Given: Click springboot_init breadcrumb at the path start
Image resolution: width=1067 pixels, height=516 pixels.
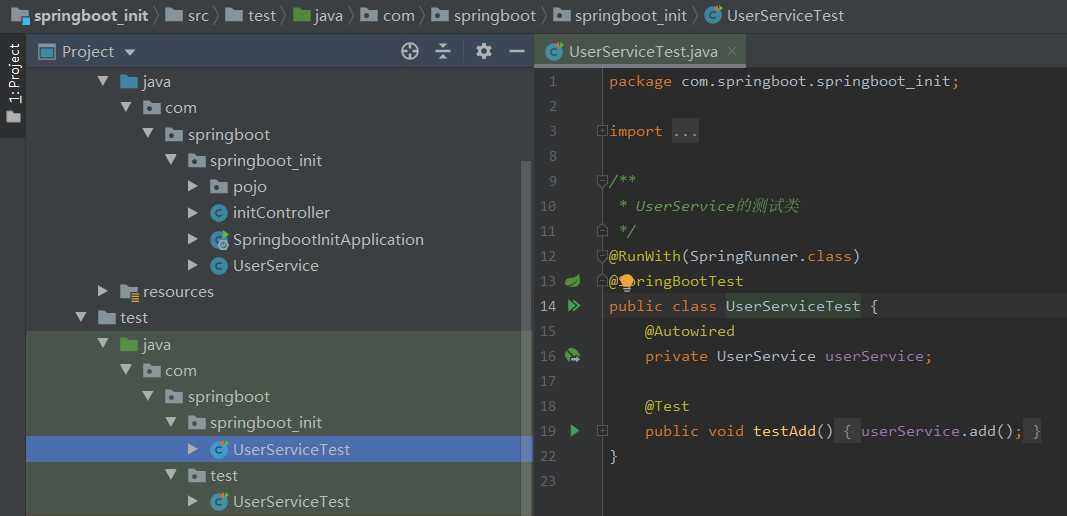Looking at the screenshot, I should pos(91,16).
